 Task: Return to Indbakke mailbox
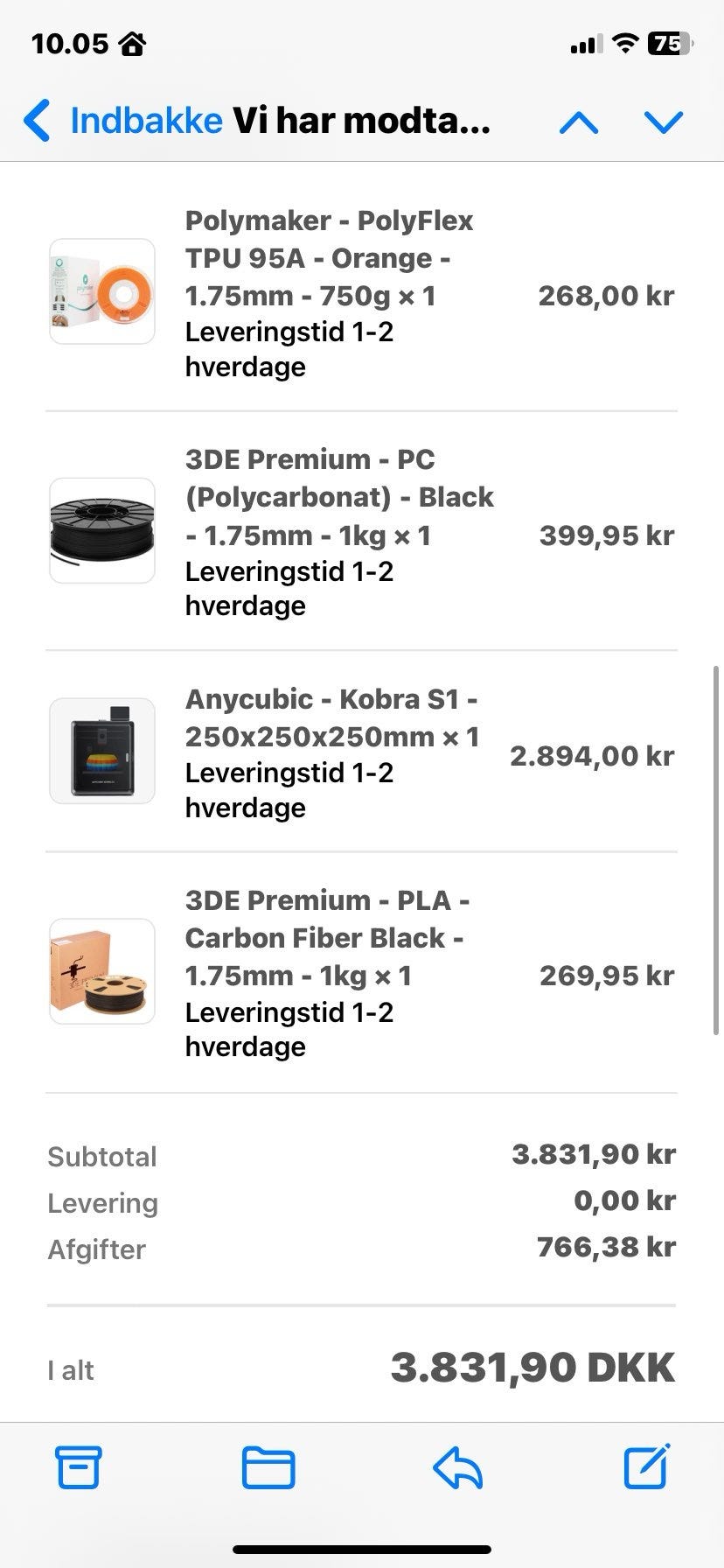tap(146, 121)
